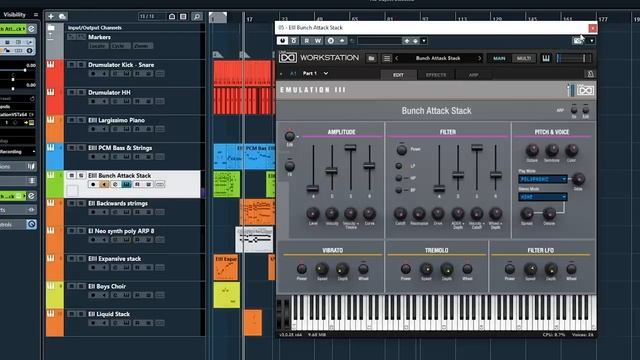Viewport: 640px width, 360px height.
Task: Select the LP filter type
Action: pos(399,166)
